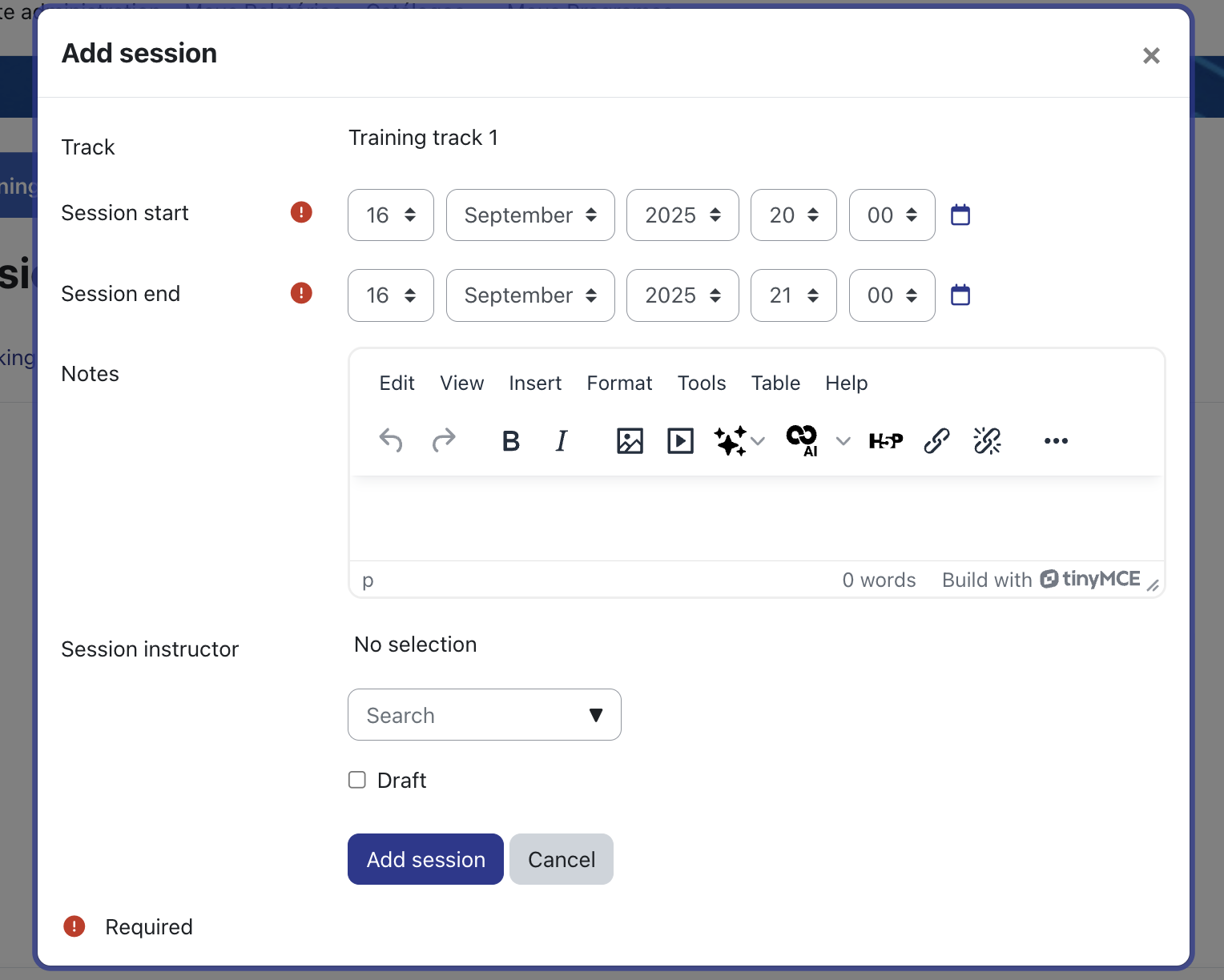
Task: Click the 'Draft' label text
Action: [x=401, y=781]
